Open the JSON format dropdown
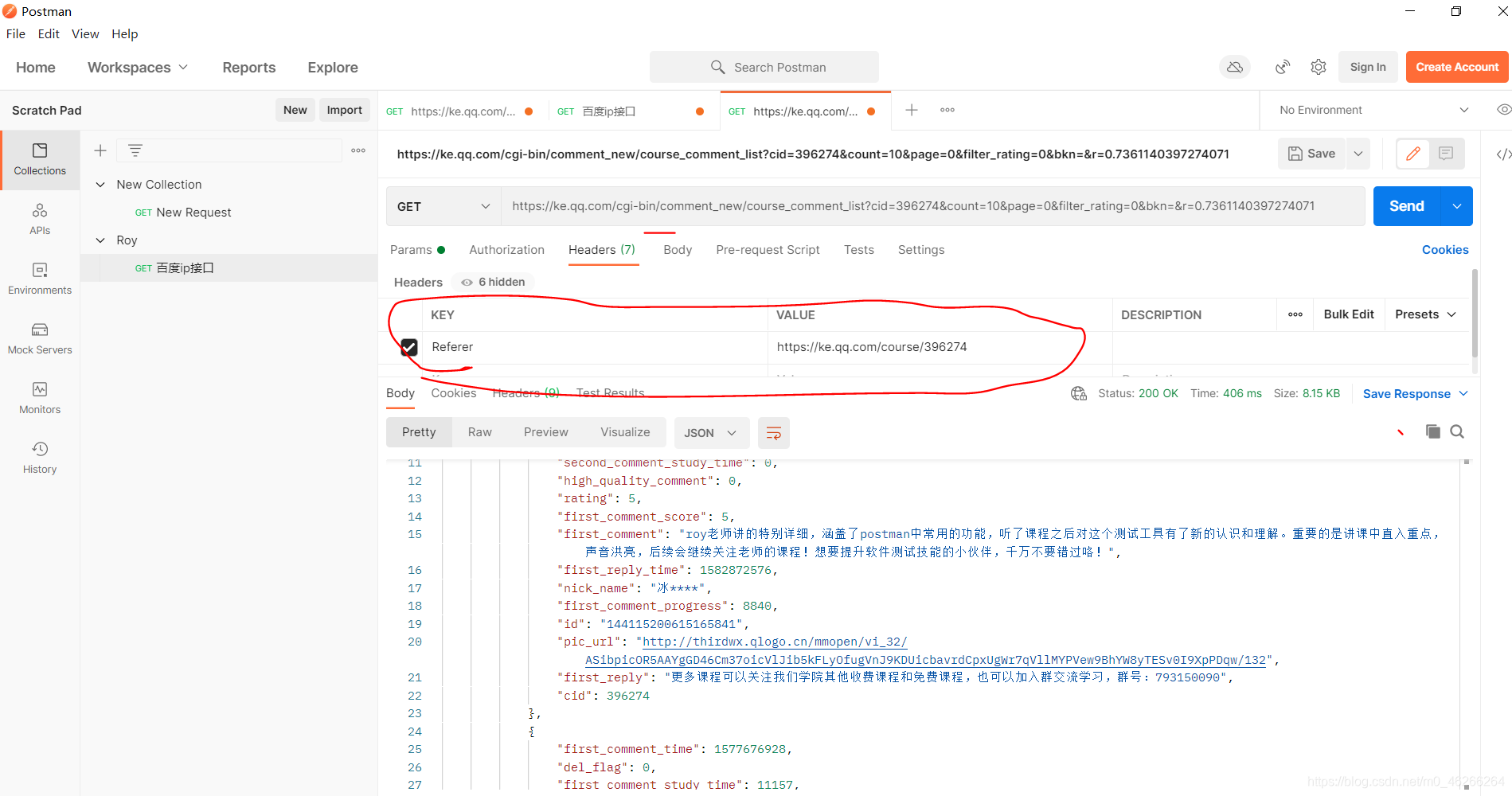This screenshot has height=796, width=1512. point(711,433)
